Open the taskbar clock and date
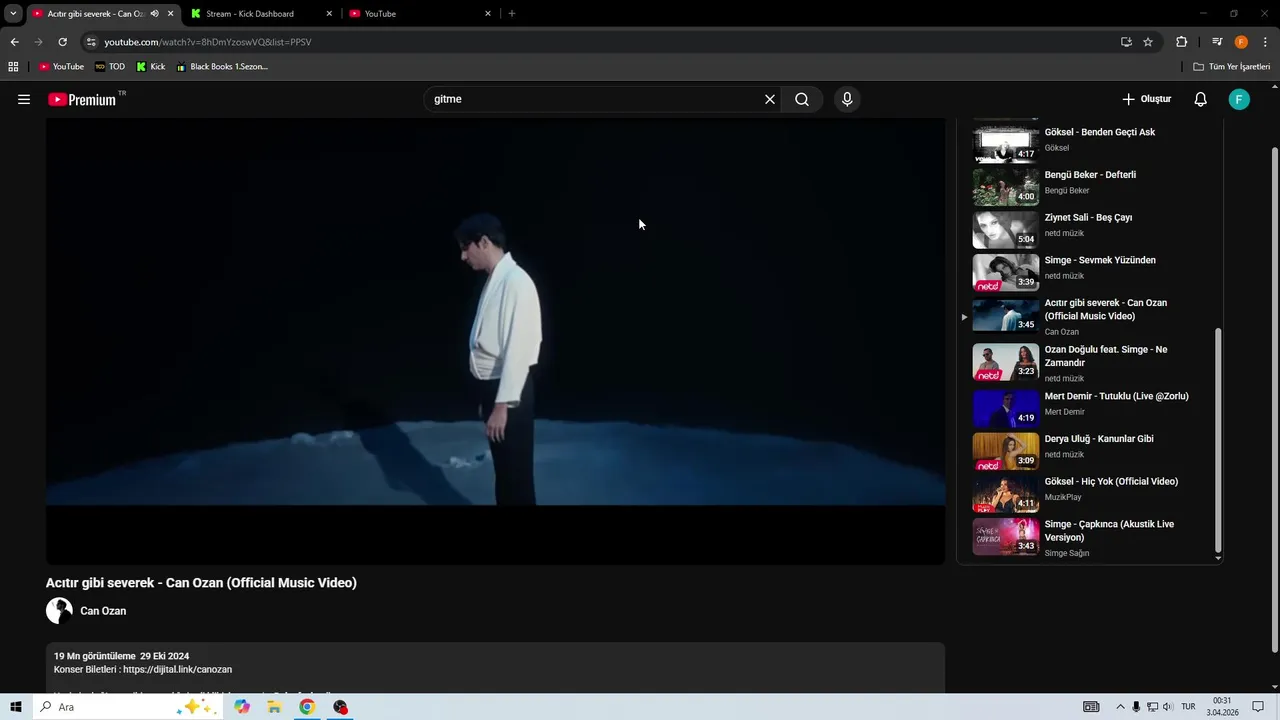1280x720 pixels. pos(1222,707)
